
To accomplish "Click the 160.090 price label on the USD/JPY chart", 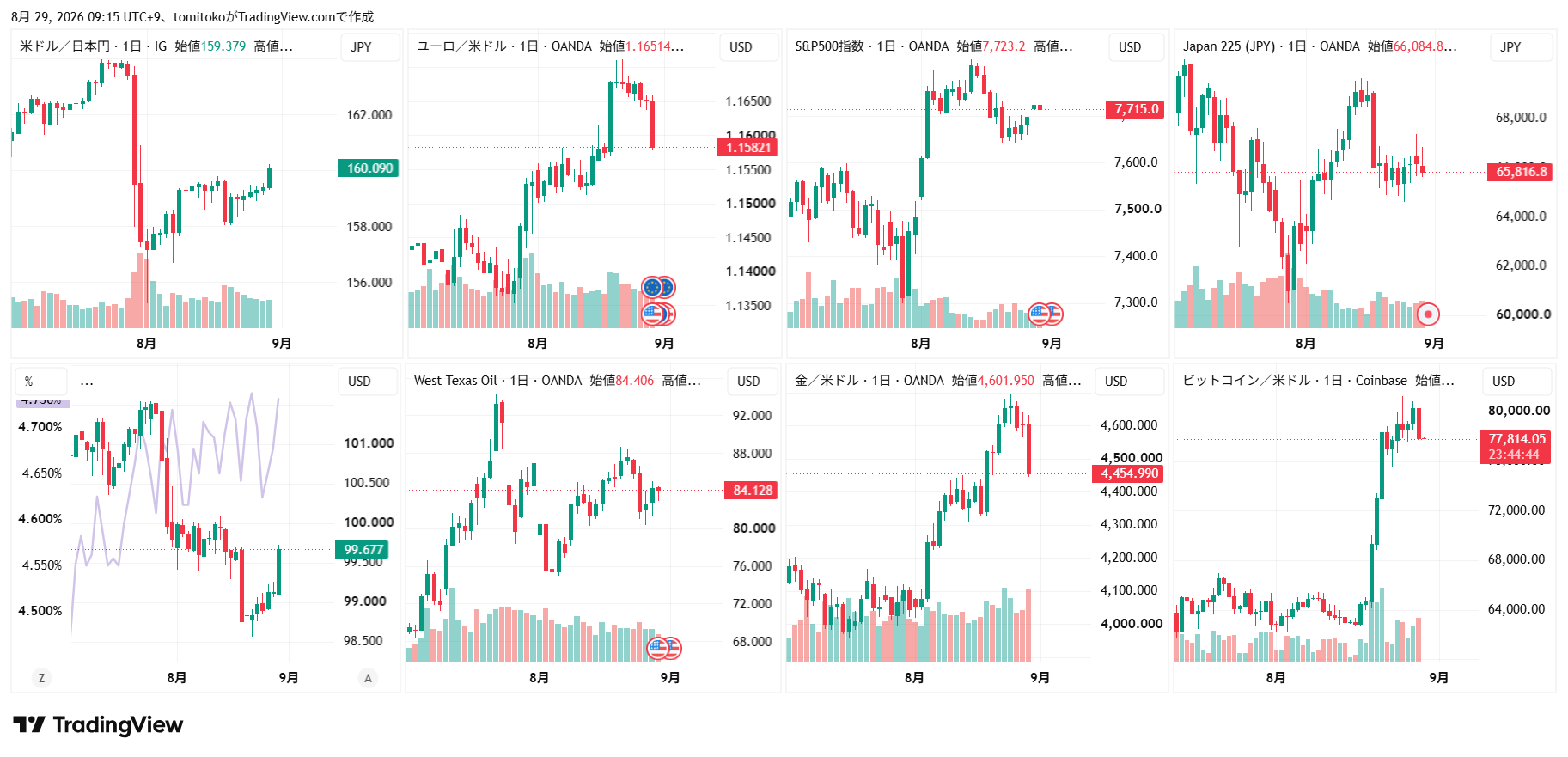I will click(369, 168).
